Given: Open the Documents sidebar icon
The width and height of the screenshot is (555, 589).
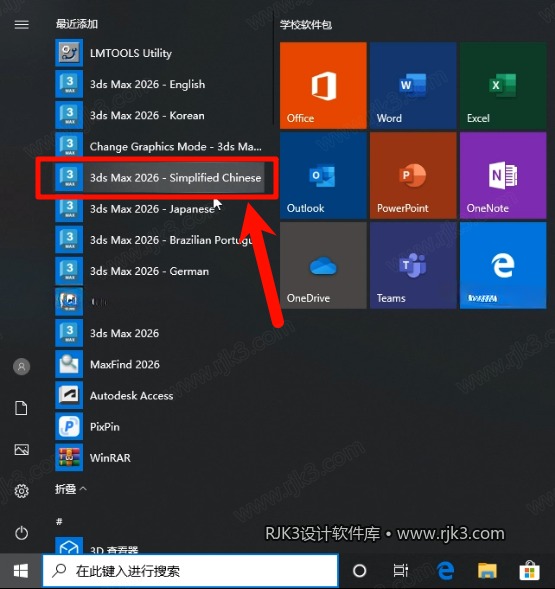Looking at the screenshot, I should (21, 408).
